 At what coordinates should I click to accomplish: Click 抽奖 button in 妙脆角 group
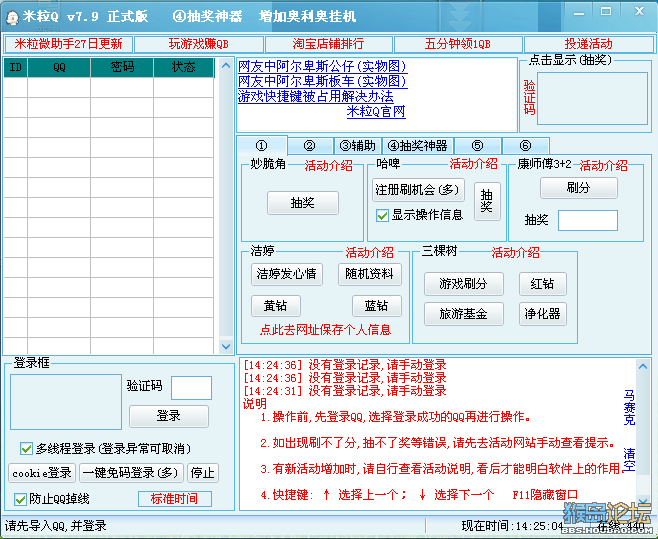pos(303,203)
